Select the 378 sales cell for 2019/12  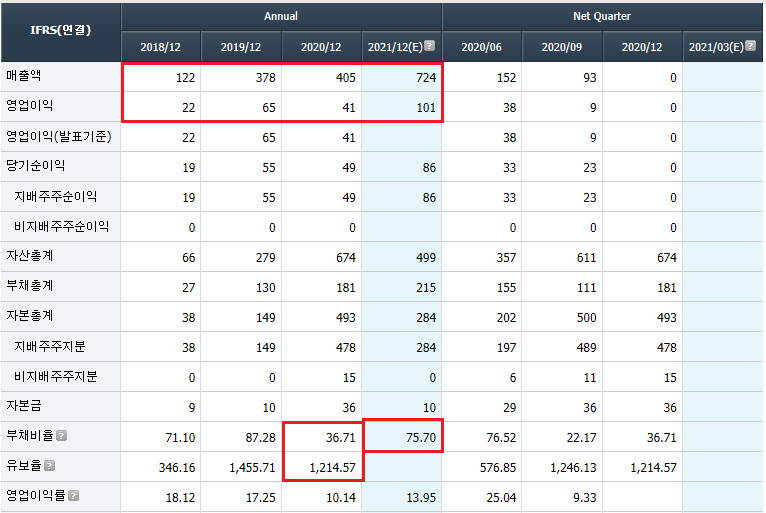(241, 77)
